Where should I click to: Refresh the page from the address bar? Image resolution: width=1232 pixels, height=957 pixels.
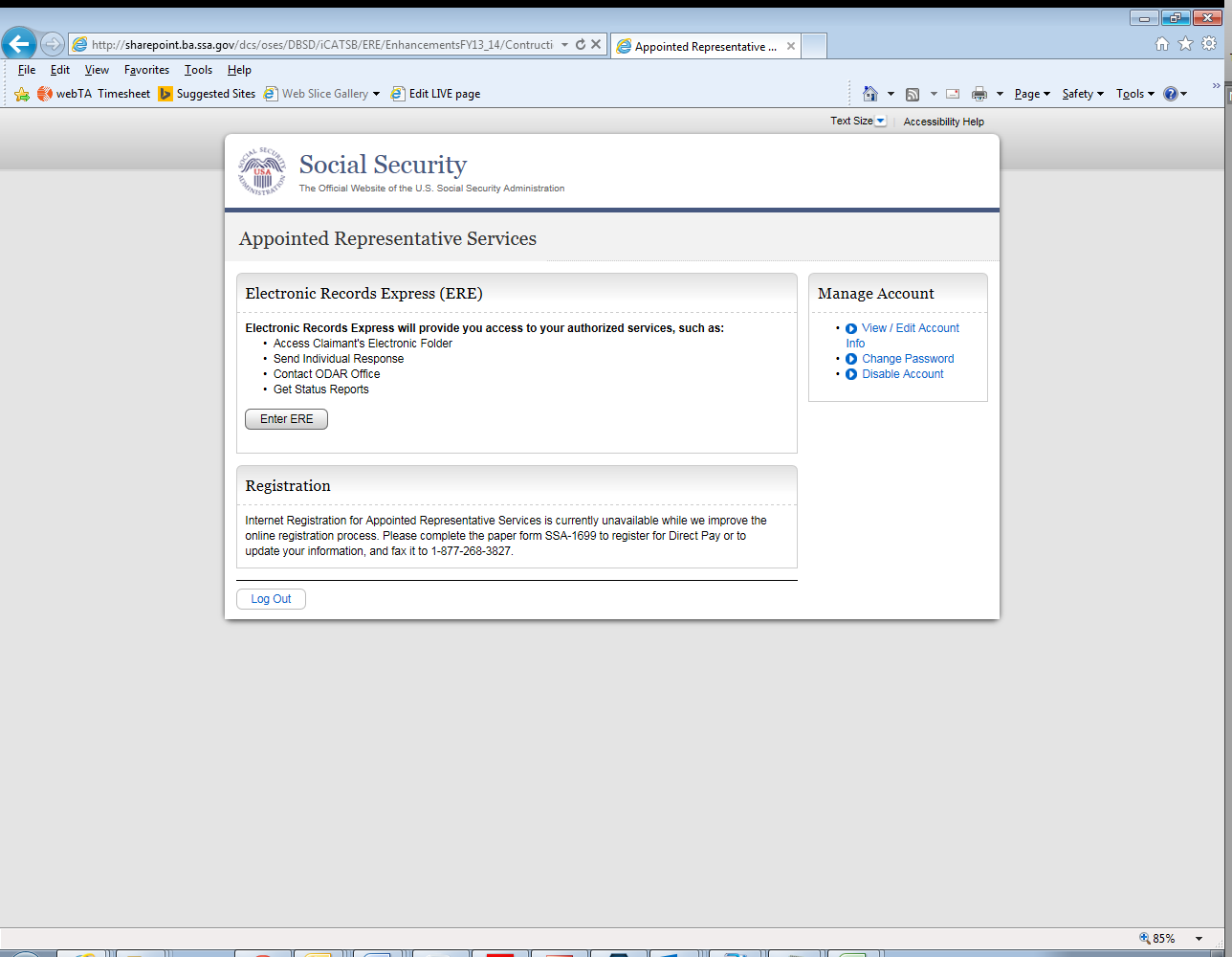(581, 45)
